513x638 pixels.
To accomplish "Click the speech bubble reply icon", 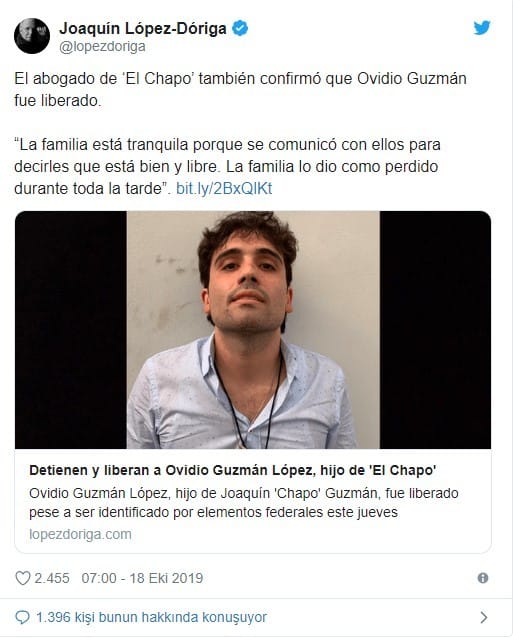I will (x=22, y=617).
